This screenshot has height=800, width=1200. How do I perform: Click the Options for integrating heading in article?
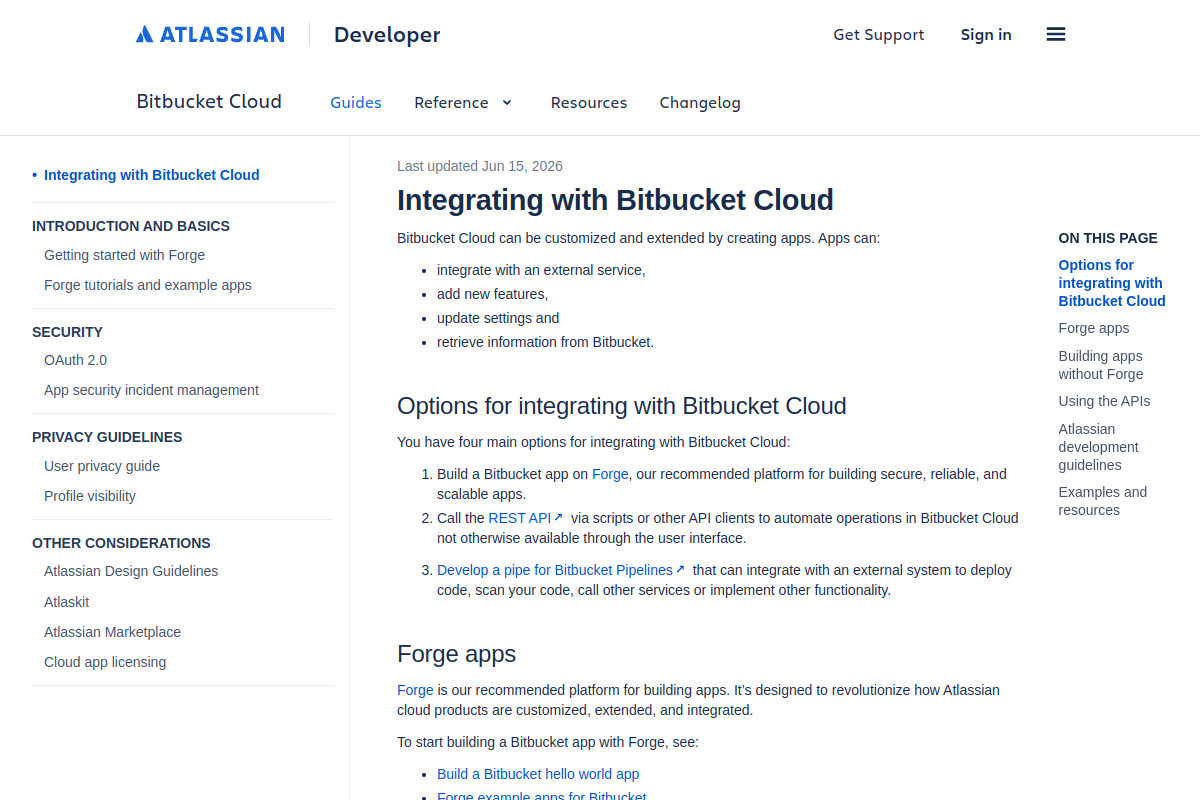622,406
